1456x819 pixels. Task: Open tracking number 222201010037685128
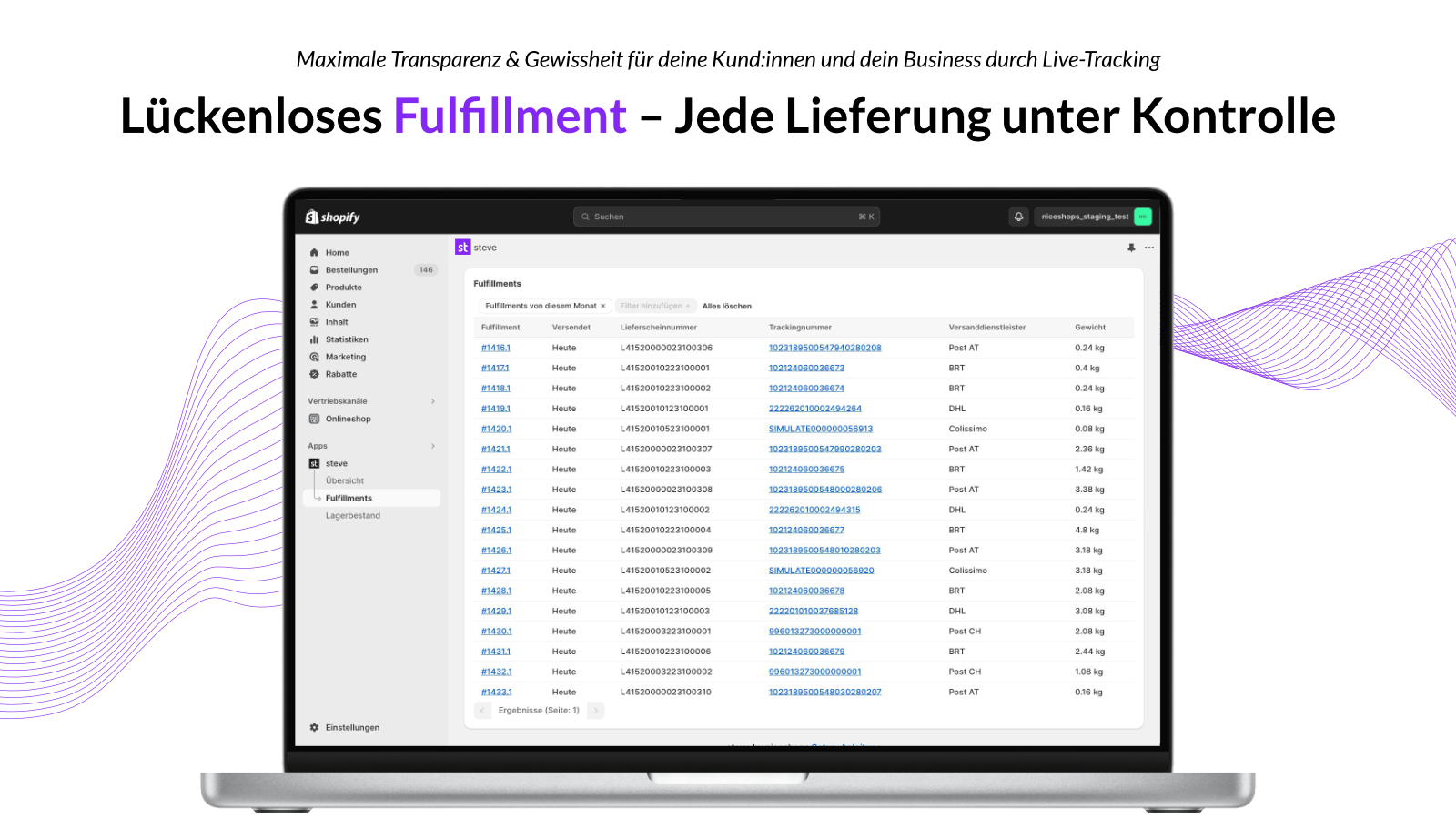pos(814,611)
